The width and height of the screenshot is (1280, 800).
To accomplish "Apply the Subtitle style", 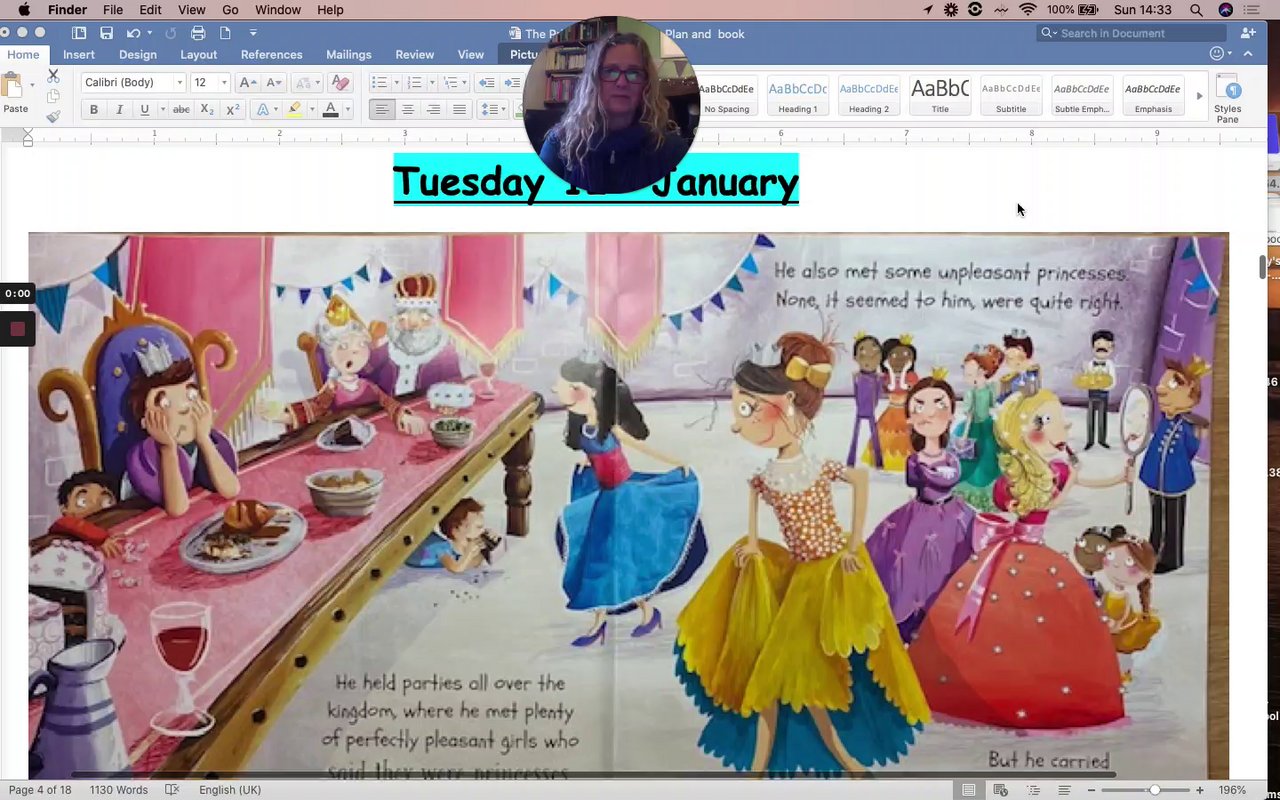I will click(1011, 96).
